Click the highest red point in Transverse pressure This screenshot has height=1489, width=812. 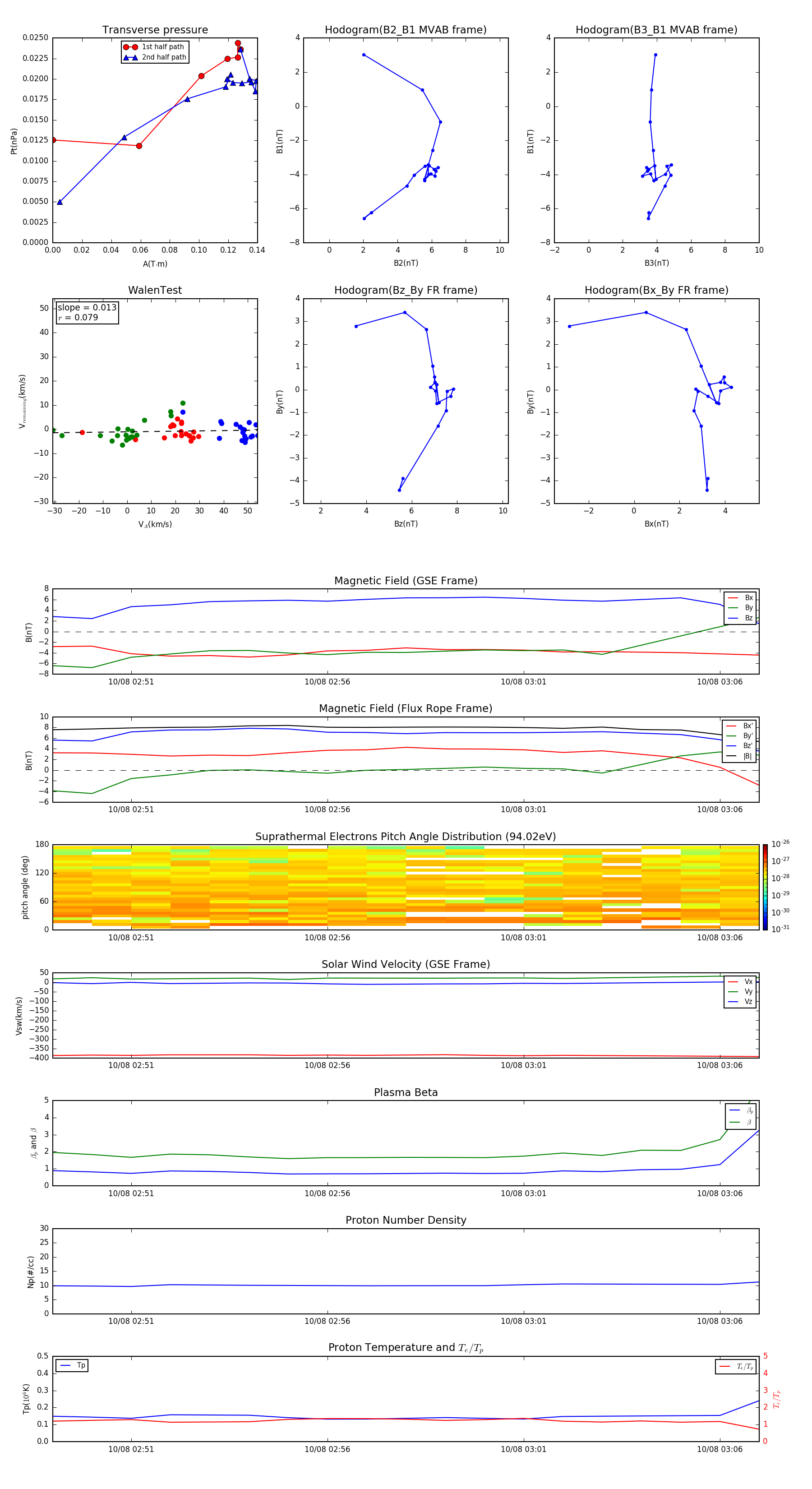click(238, 43)
